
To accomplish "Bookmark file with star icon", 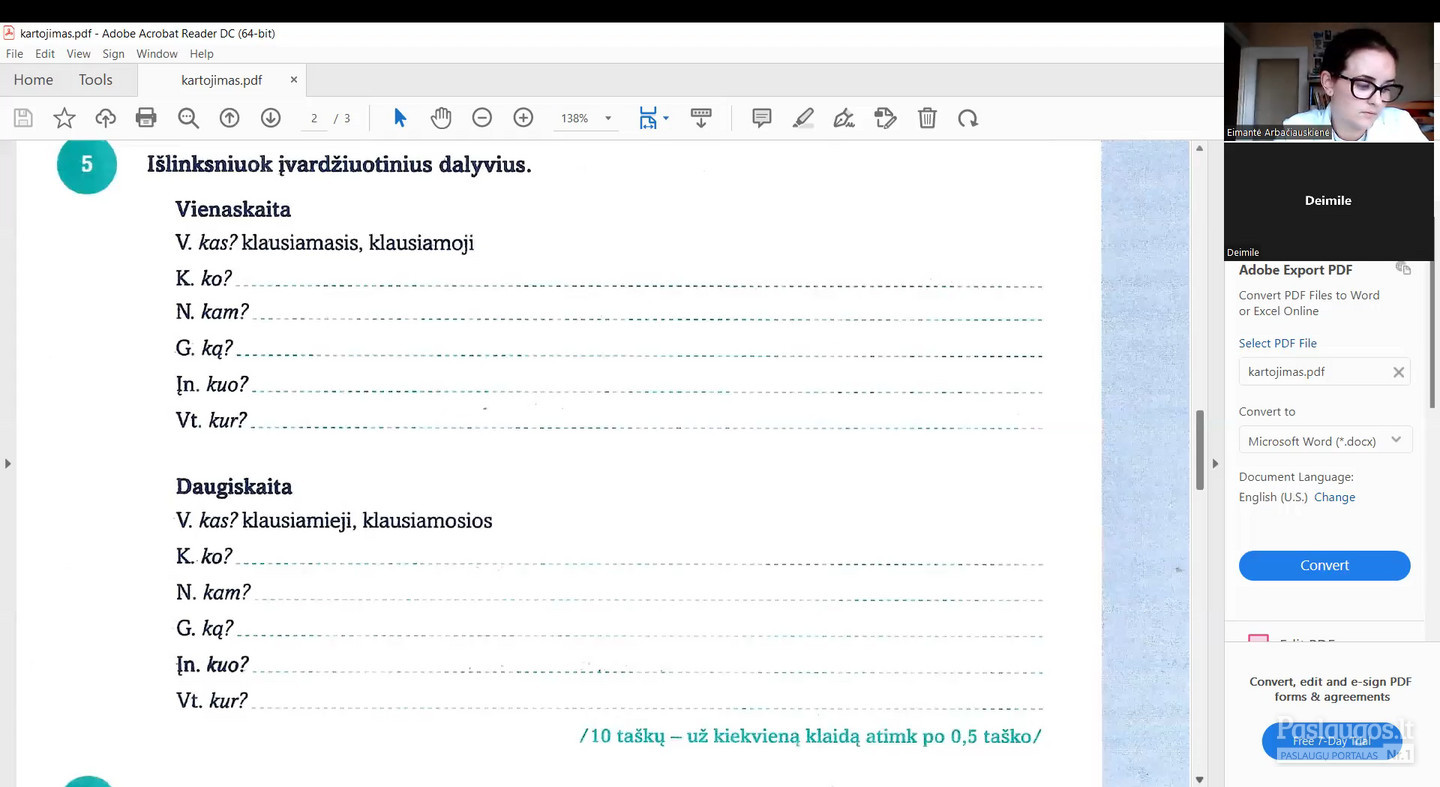I will [64, 118].
